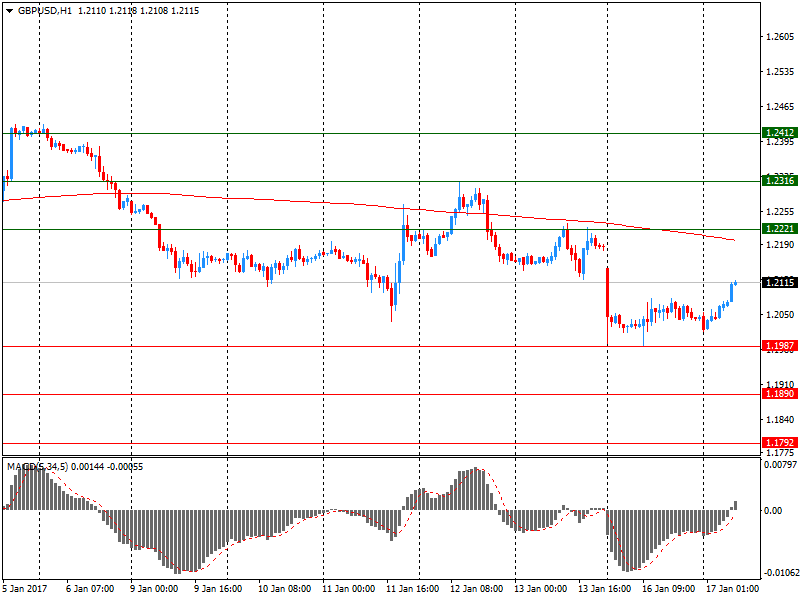Image resolution: width=800 pixels, height=600 pixels.
Task: Click the 5 Jan 2017 time axis label
Action: point(25,589)
